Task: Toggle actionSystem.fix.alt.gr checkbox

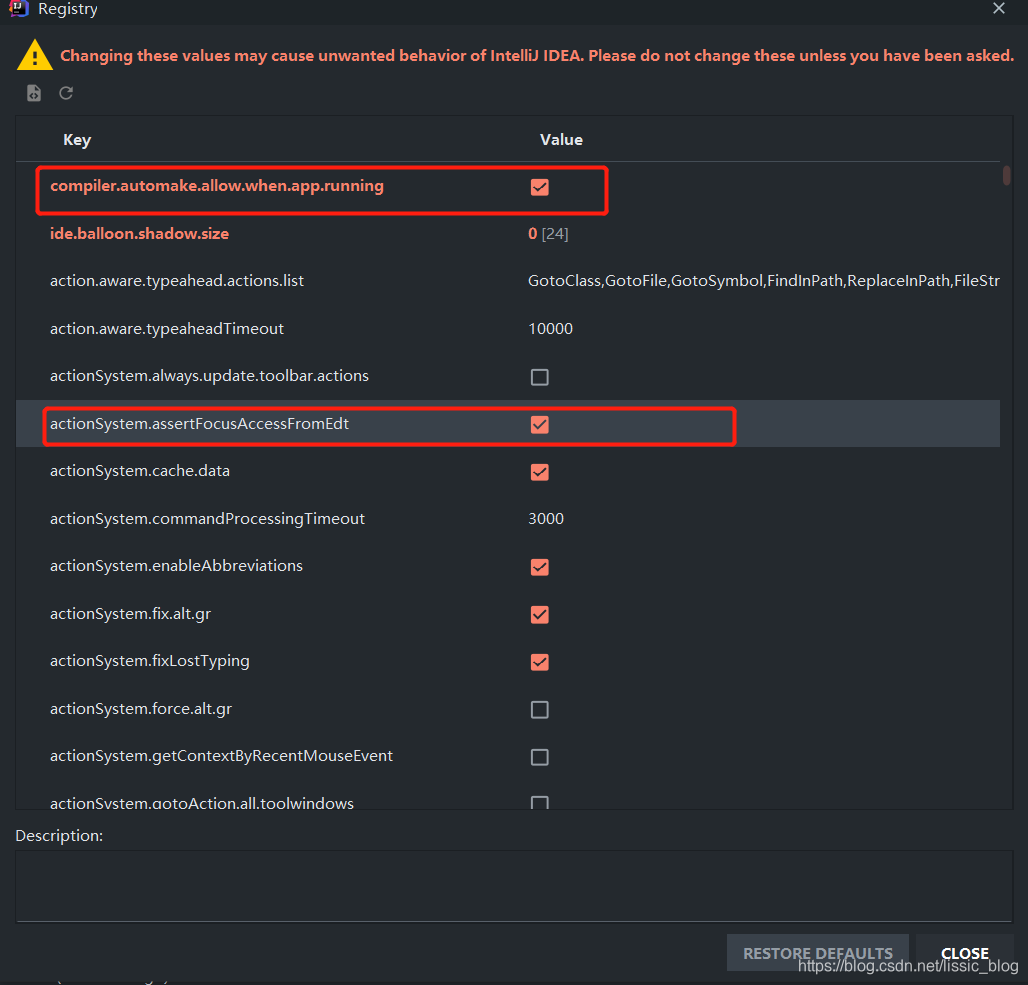Action: [540, 614]
